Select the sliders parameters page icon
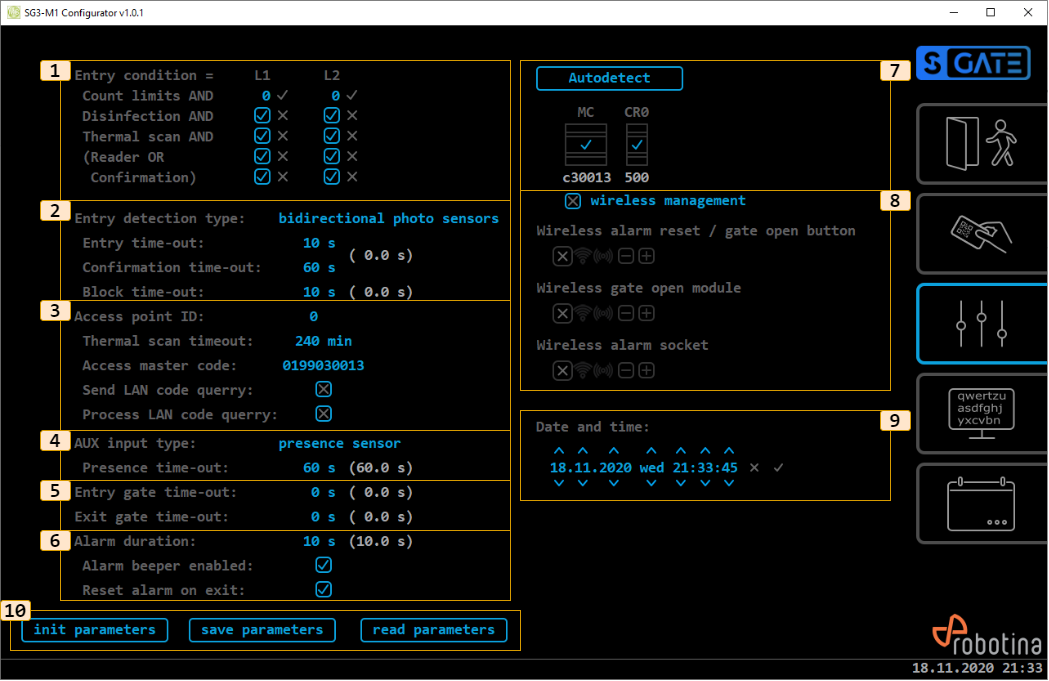This screenshot has width=1049, height=681. click(x=979, y=323)
